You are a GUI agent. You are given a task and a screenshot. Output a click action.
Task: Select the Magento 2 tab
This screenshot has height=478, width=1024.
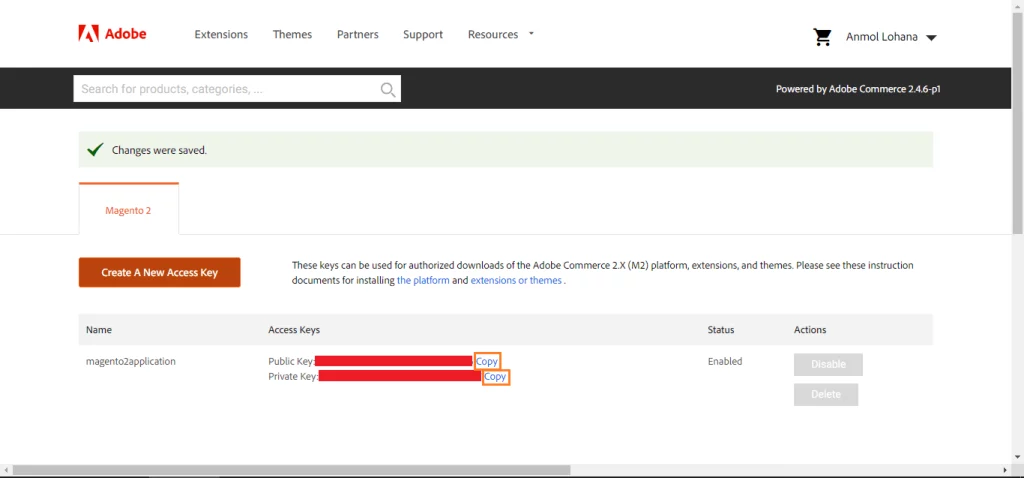click(x=129, y=209)
